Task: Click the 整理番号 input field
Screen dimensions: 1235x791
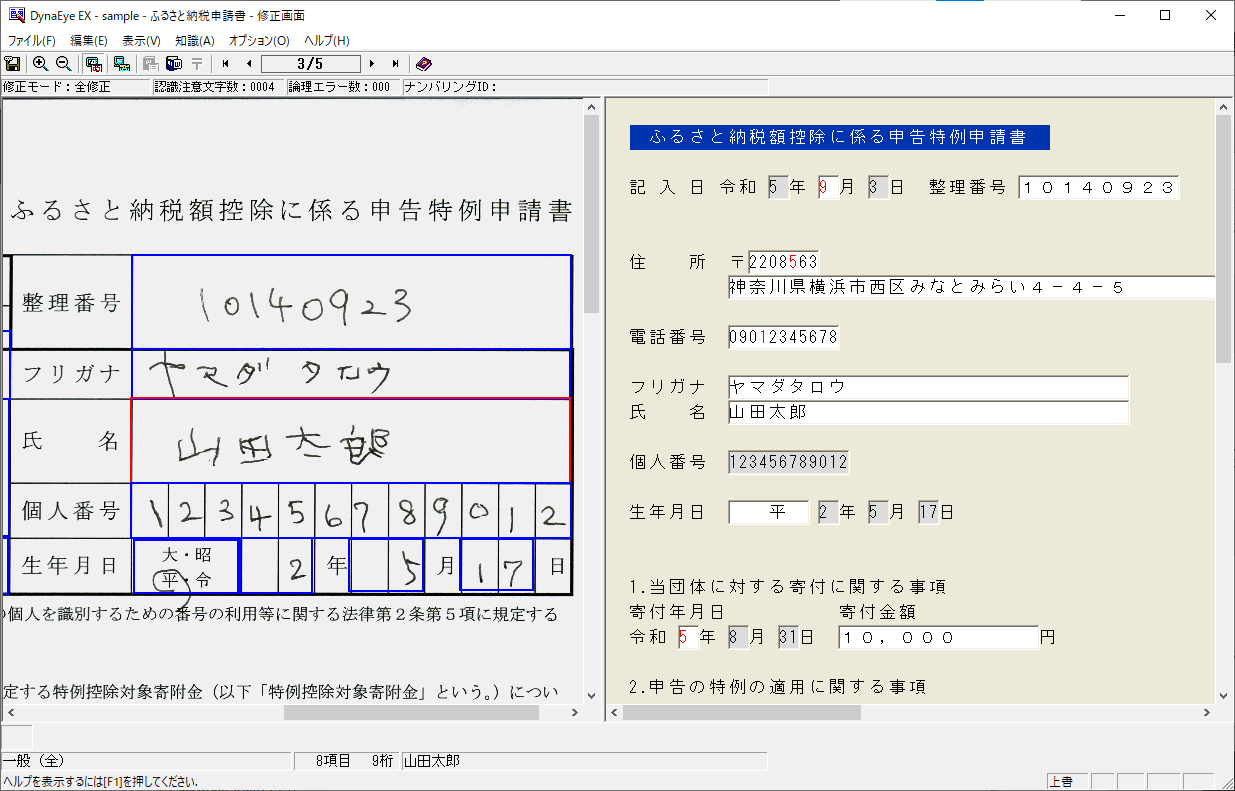Action: point(1099,187)
